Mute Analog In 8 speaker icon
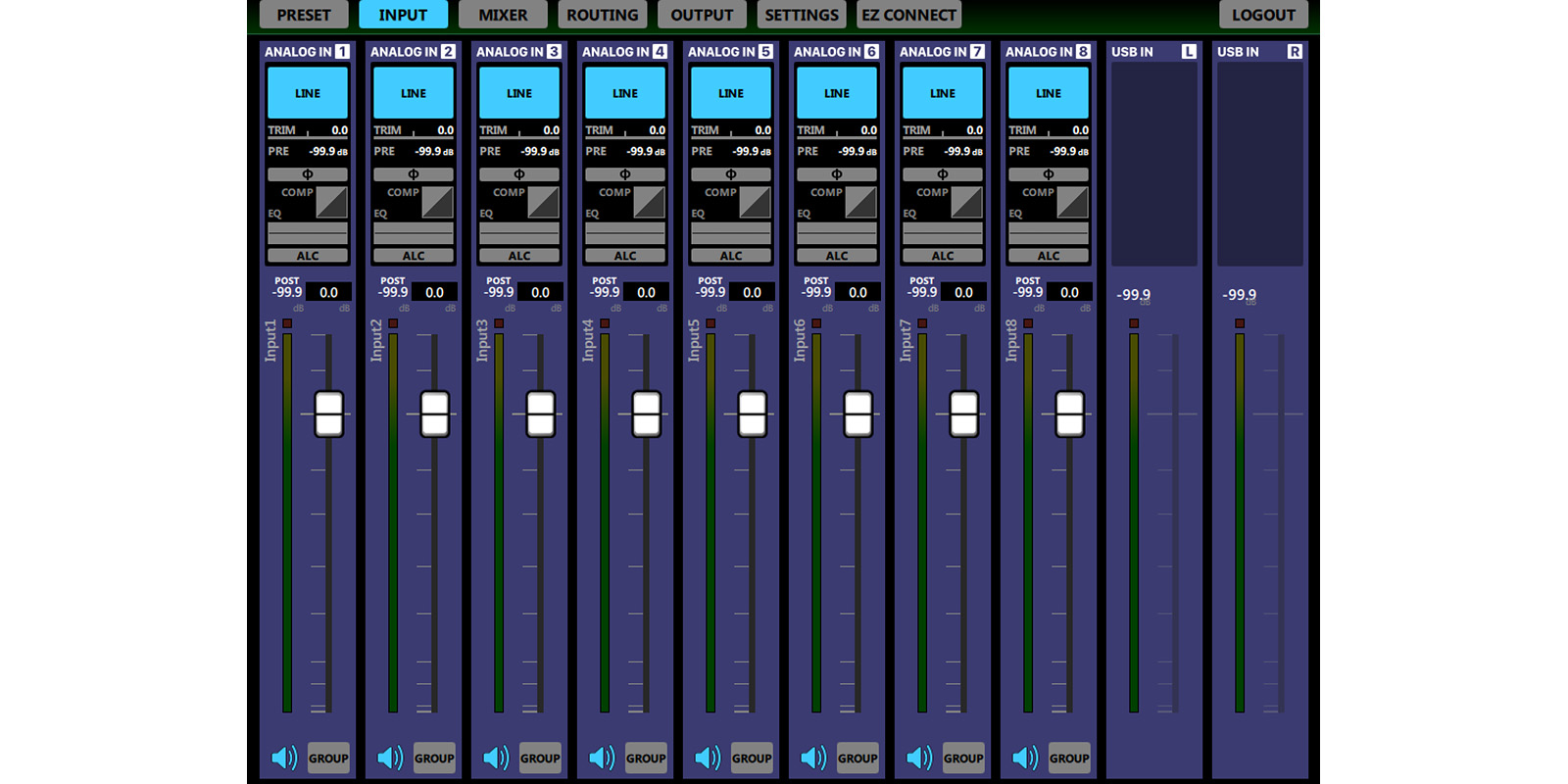Image resolution: width=1568 pixels, height=784 pixels. coord(1025,758)
